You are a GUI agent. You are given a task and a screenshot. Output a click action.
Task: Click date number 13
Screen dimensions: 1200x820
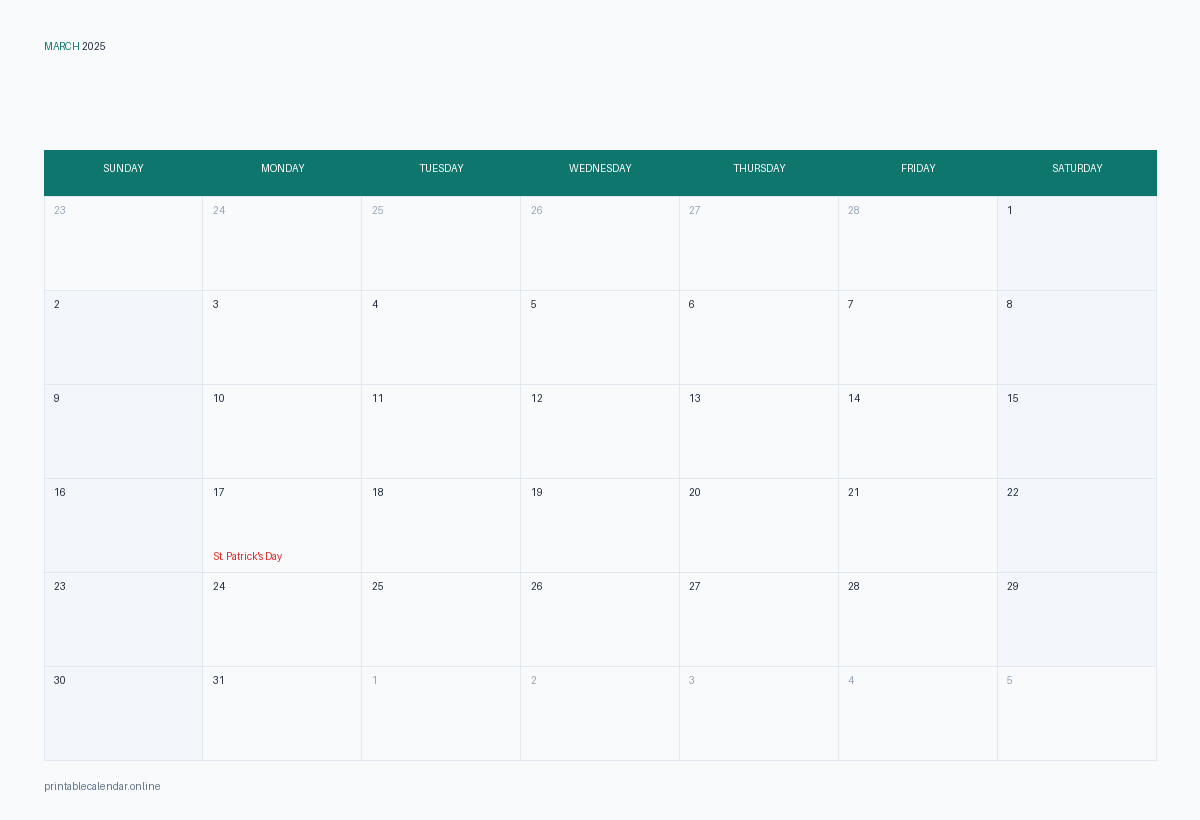point(695,399)
